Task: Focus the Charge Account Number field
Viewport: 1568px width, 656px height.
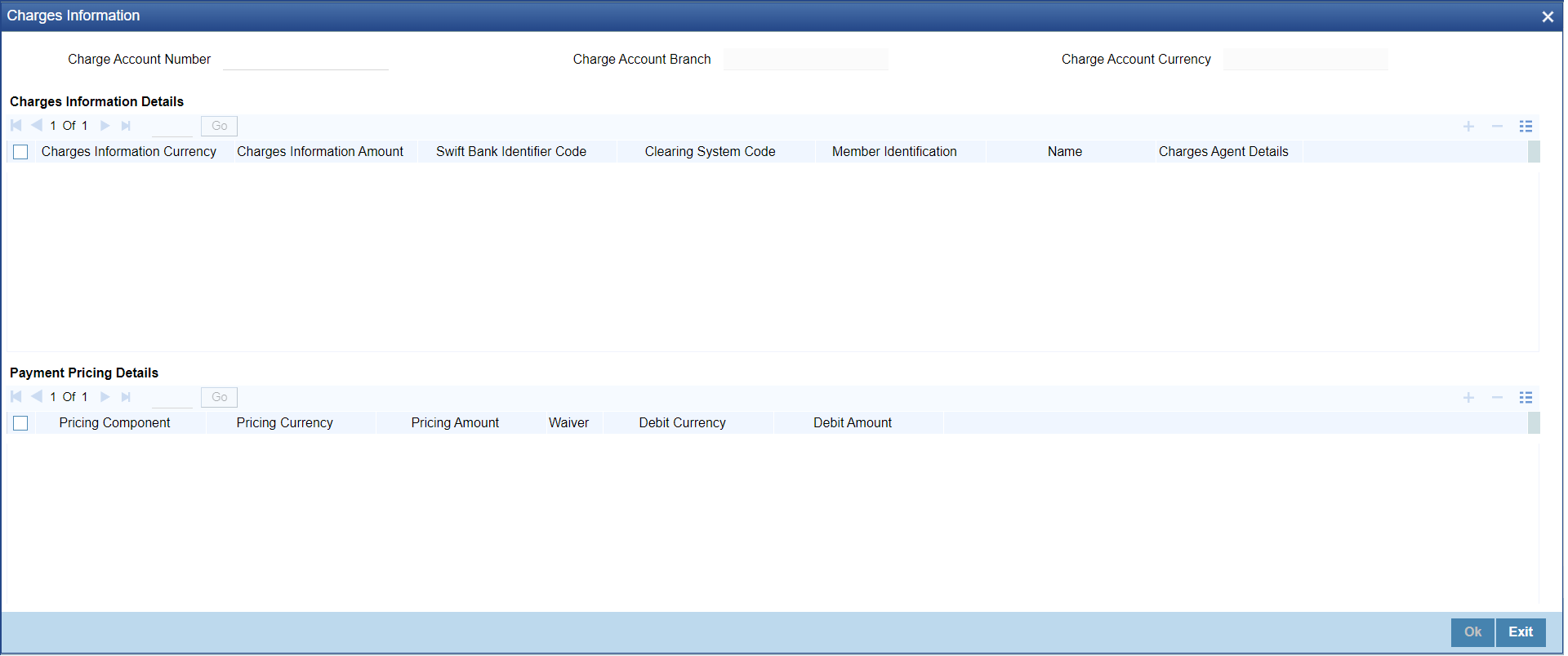Action: tap(305, 59)
